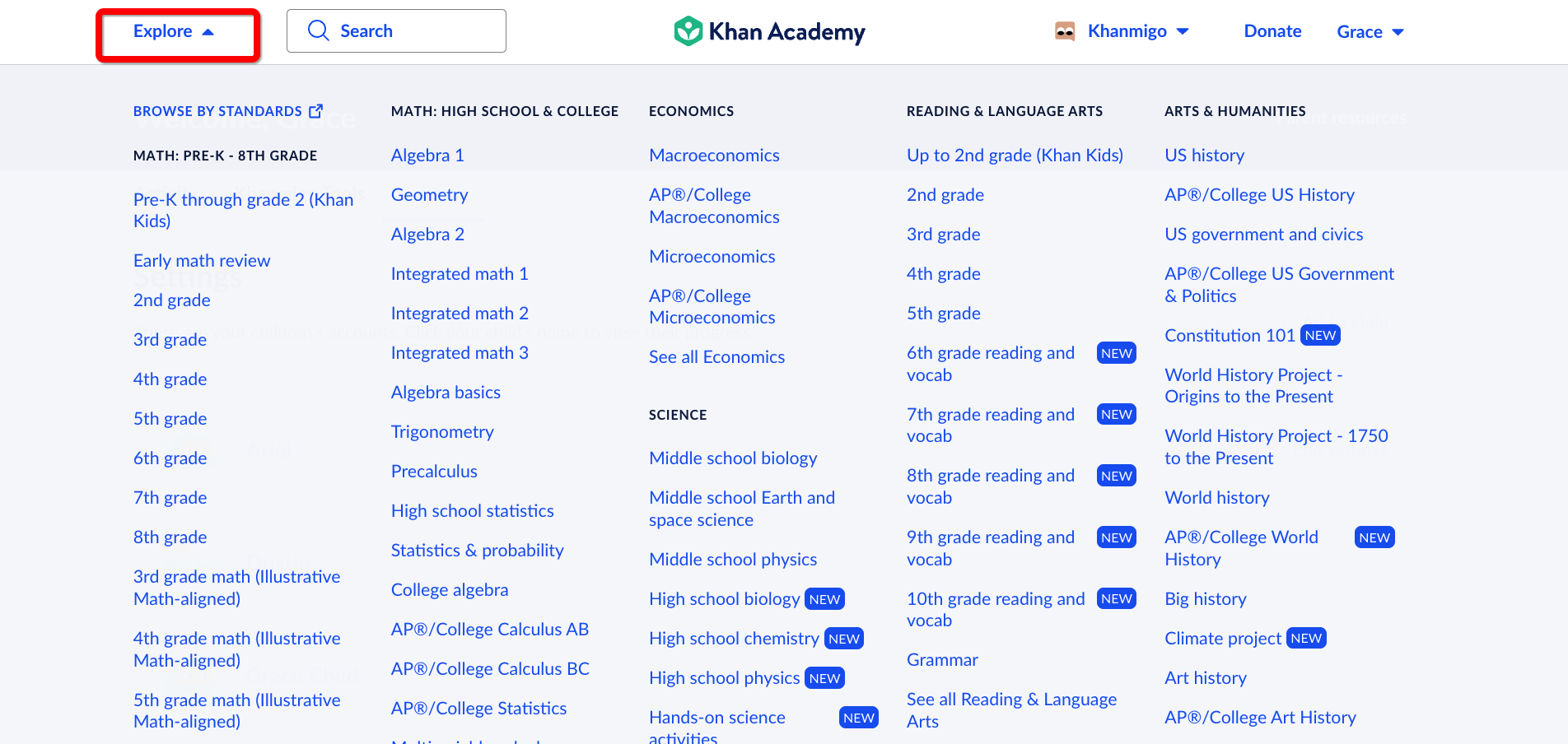Click the magnifying glass search icon

pos(318,30)
